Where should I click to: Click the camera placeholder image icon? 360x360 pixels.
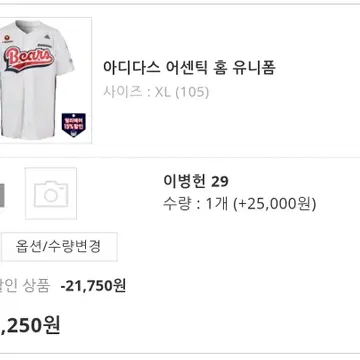tap(51, 194)
